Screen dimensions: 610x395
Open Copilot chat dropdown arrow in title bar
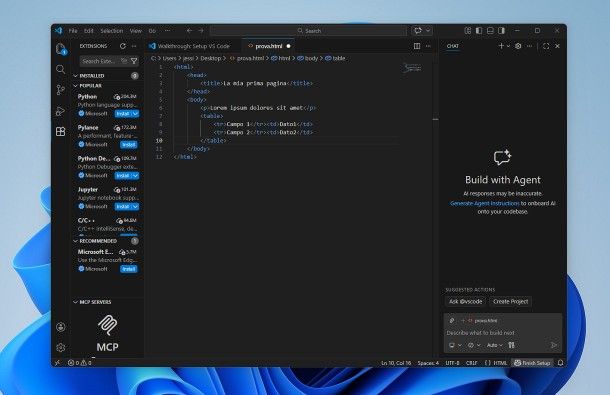(x=428, y=30)
